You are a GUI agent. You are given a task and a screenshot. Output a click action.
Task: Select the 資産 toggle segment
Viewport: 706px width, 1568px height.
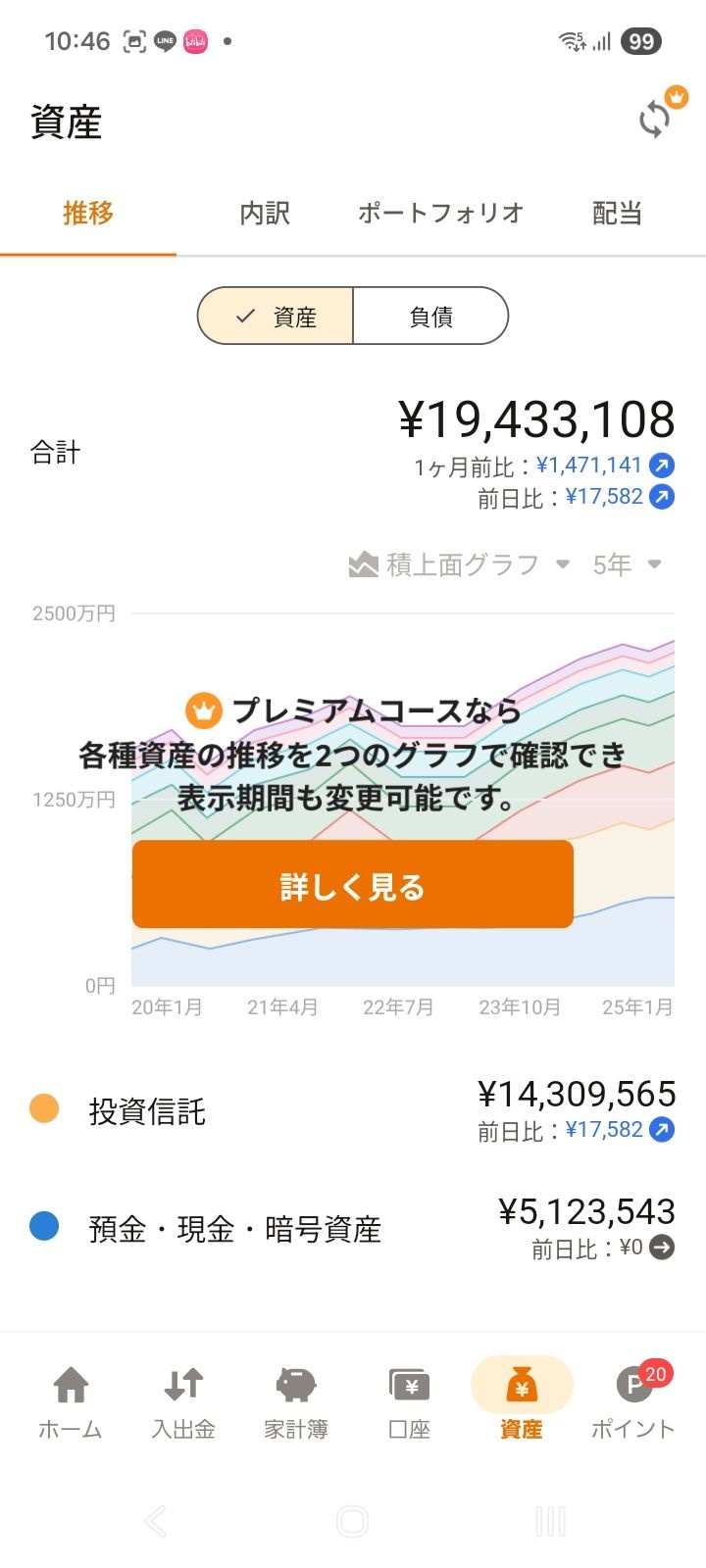click(x=276, y=317)
